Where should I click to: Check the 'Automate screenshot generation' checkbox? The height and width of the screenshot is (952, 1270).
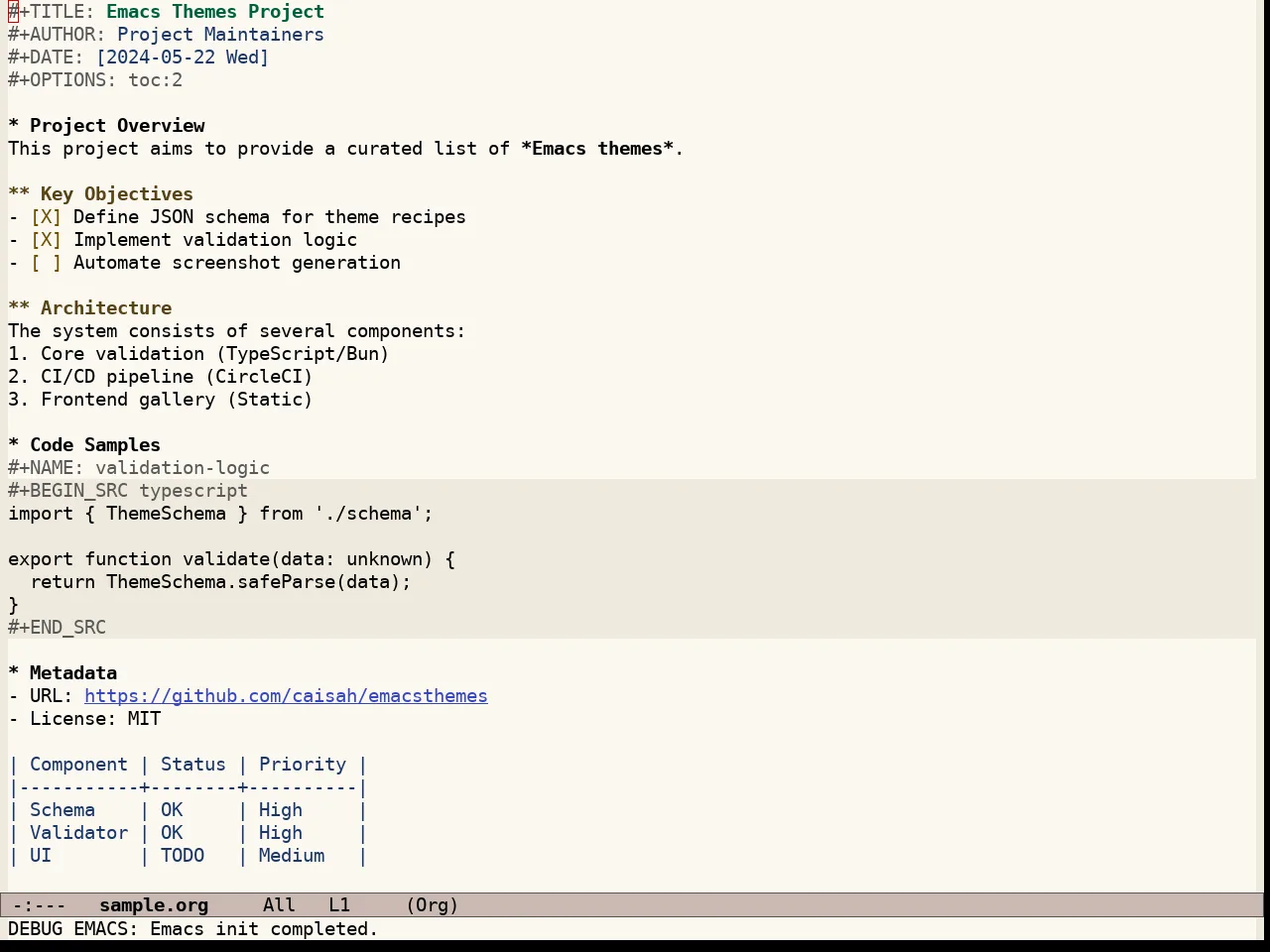tap(46, 263)
